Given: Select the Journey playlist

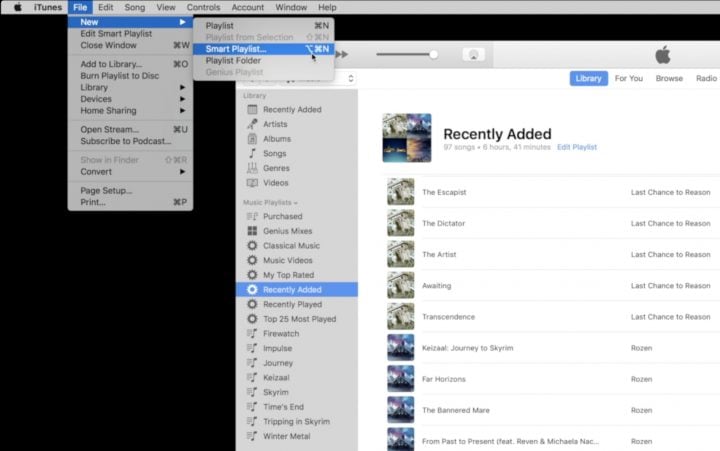Looking at the screenshot, I should click(x=278, y=363).
